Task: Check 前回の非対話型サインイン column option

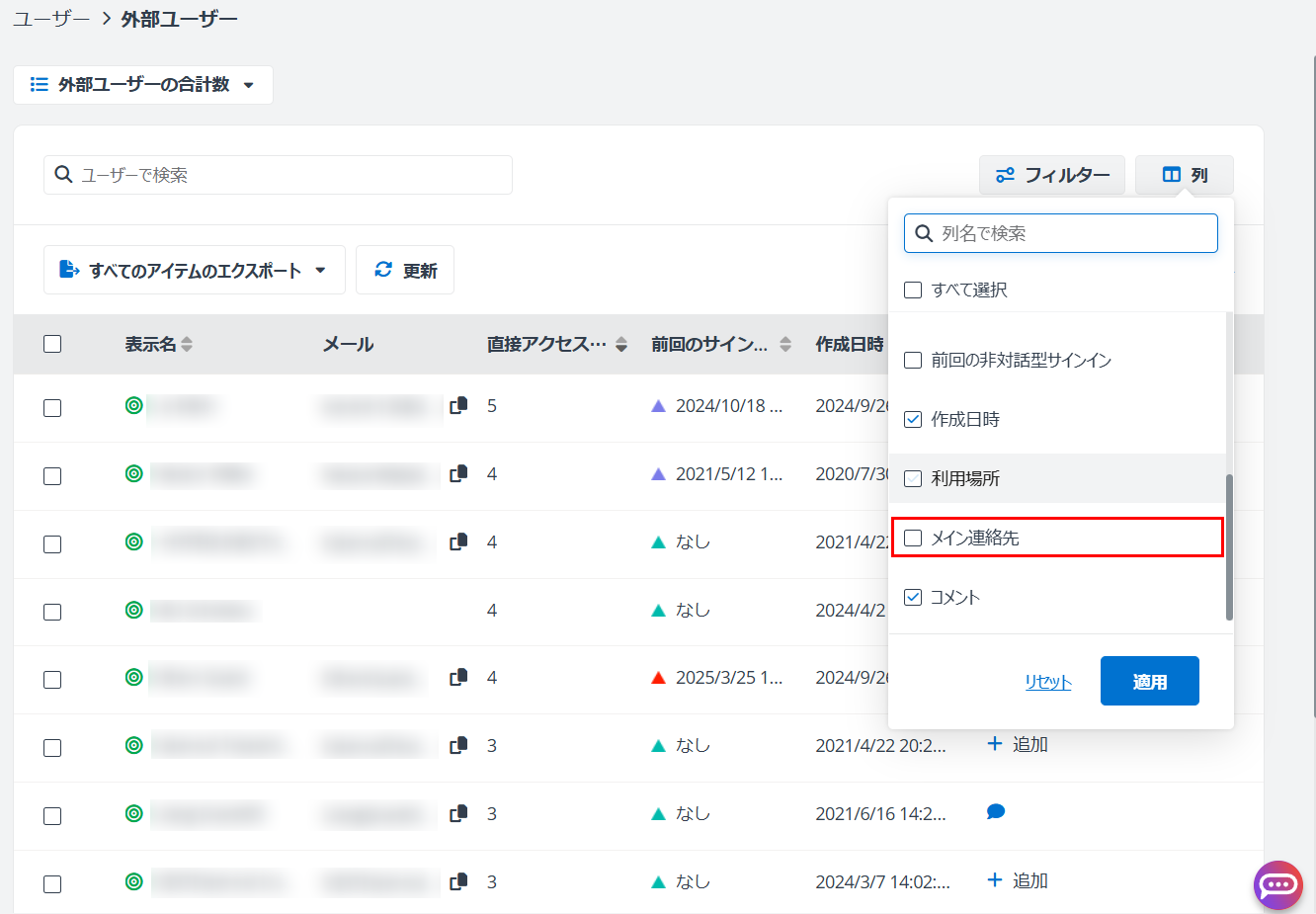Action: point(913,360)
